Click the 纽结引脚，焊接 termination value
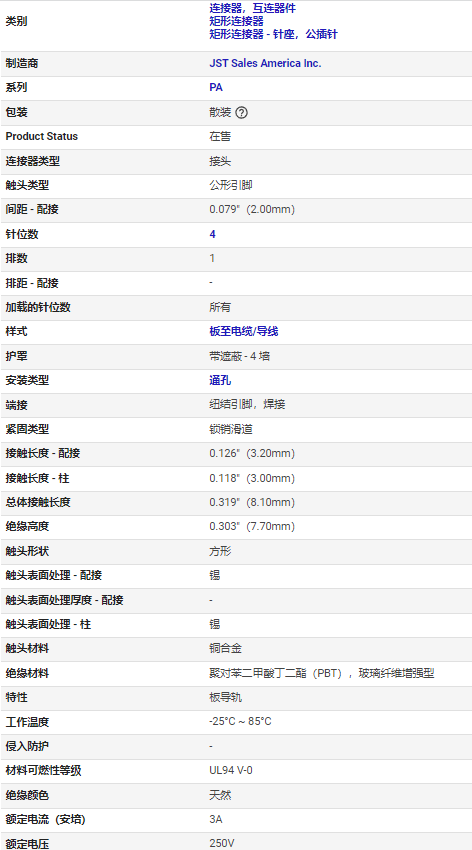This screenshot has width=472, height=850. (247, 404)
